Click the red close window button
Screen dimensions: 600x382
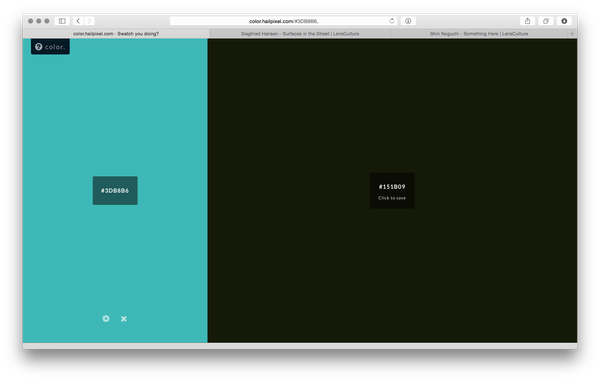click(x=31, y=21)
